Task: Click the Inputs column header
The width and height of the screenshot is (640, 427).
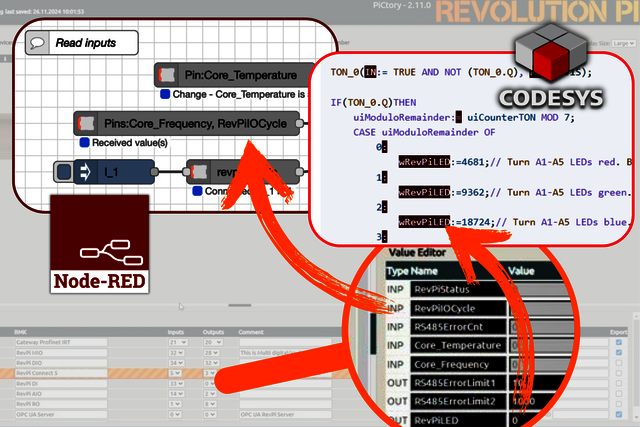Action: pyautogui.click(x=176, y=332)
